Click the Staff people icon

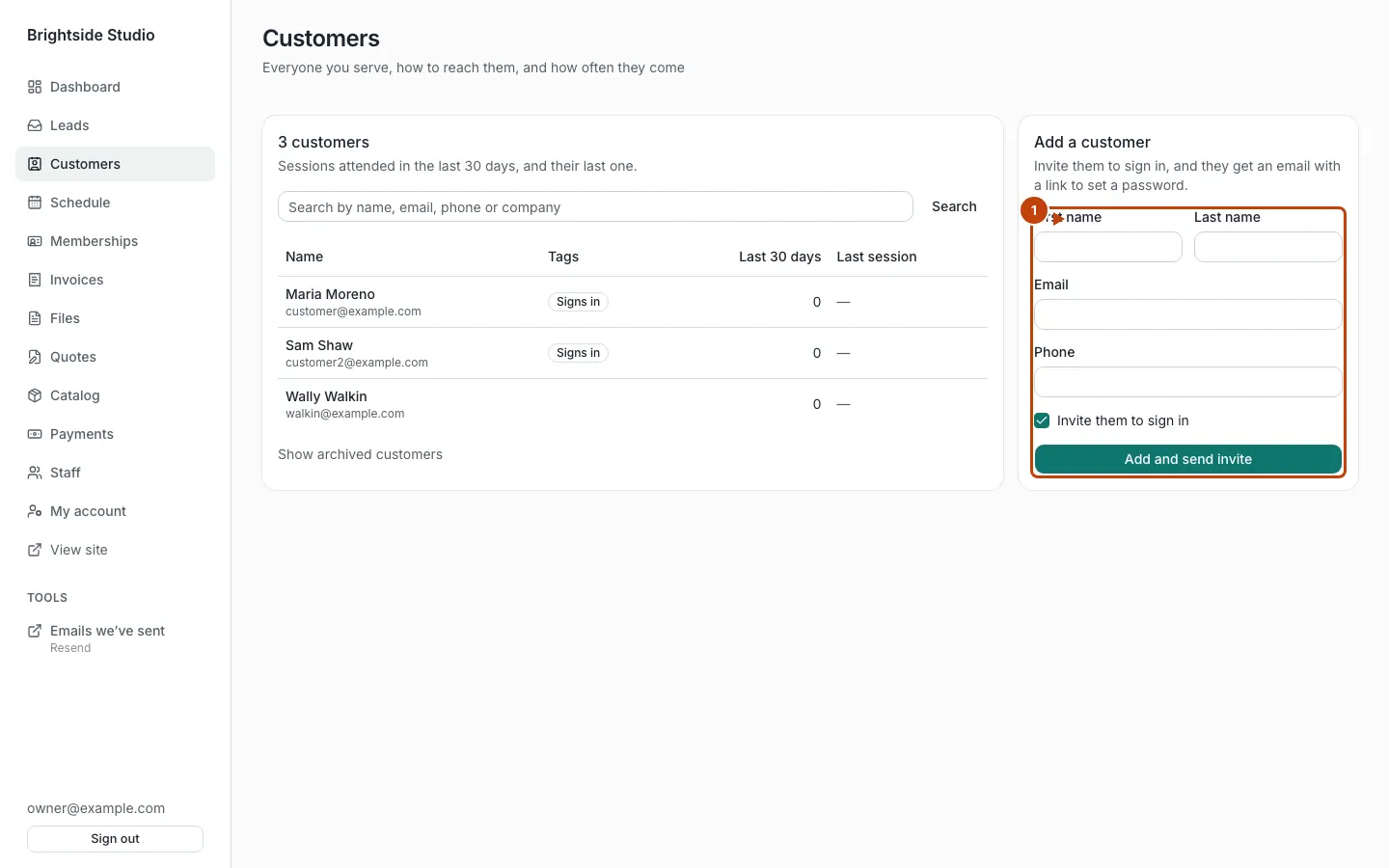coord(35,473)
